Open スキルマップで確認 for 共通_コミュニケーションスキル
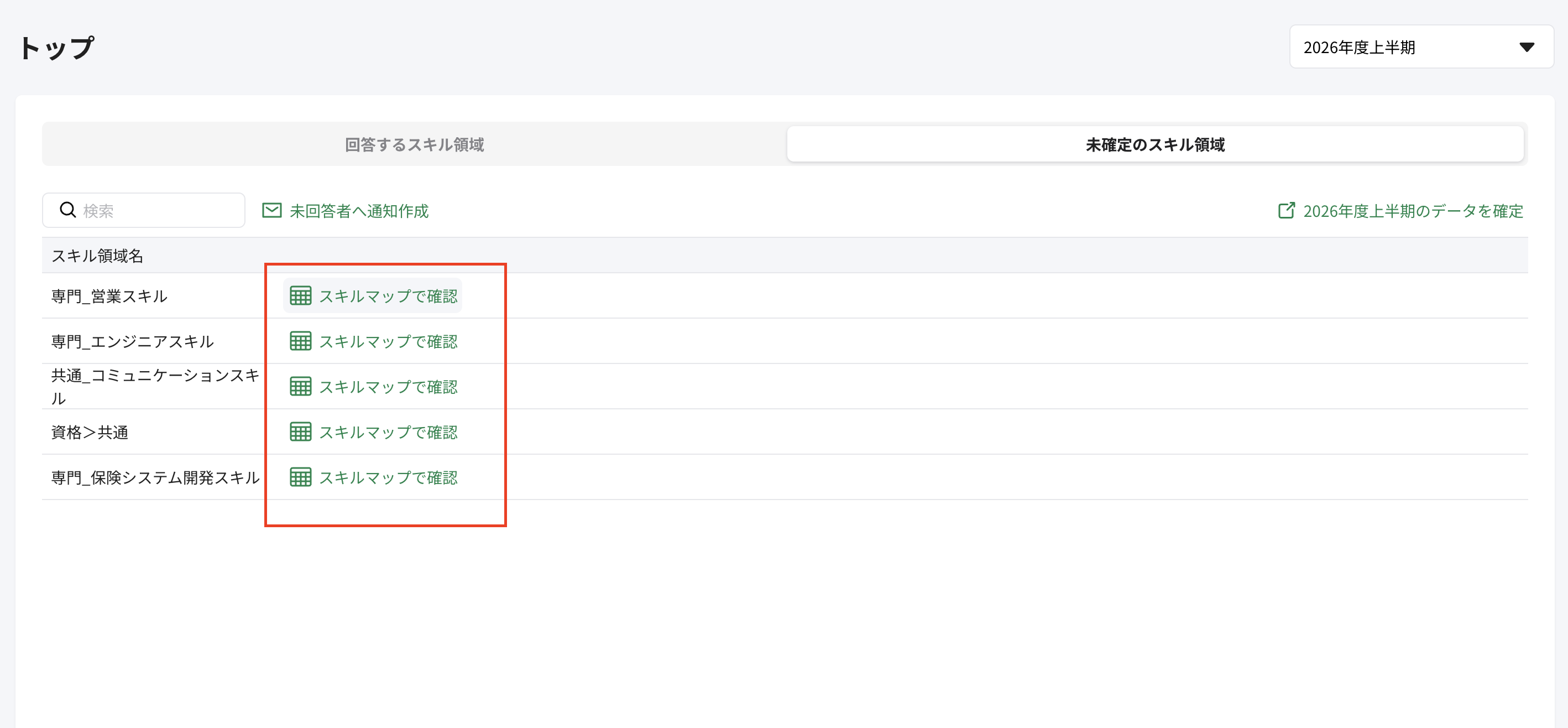 tap(373, 386)
